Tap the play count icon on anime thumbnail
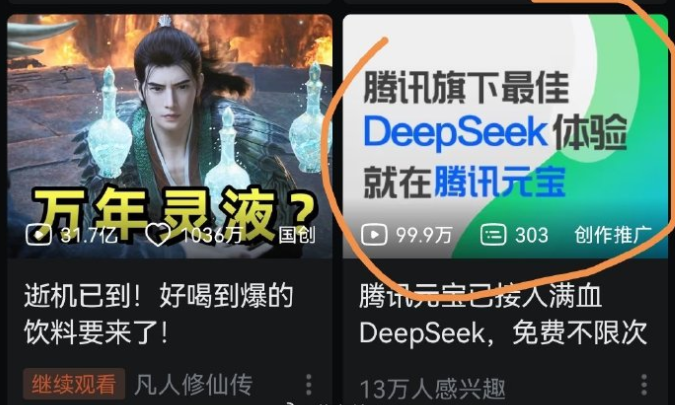Screen dimensions: 675x405 (39, 235)
